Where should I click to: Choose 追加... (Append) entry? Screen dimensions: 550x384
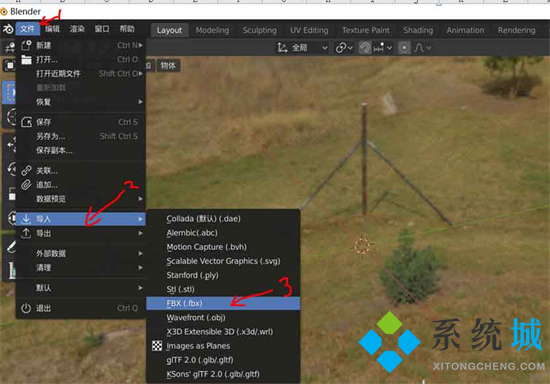(x=81, y=185)
